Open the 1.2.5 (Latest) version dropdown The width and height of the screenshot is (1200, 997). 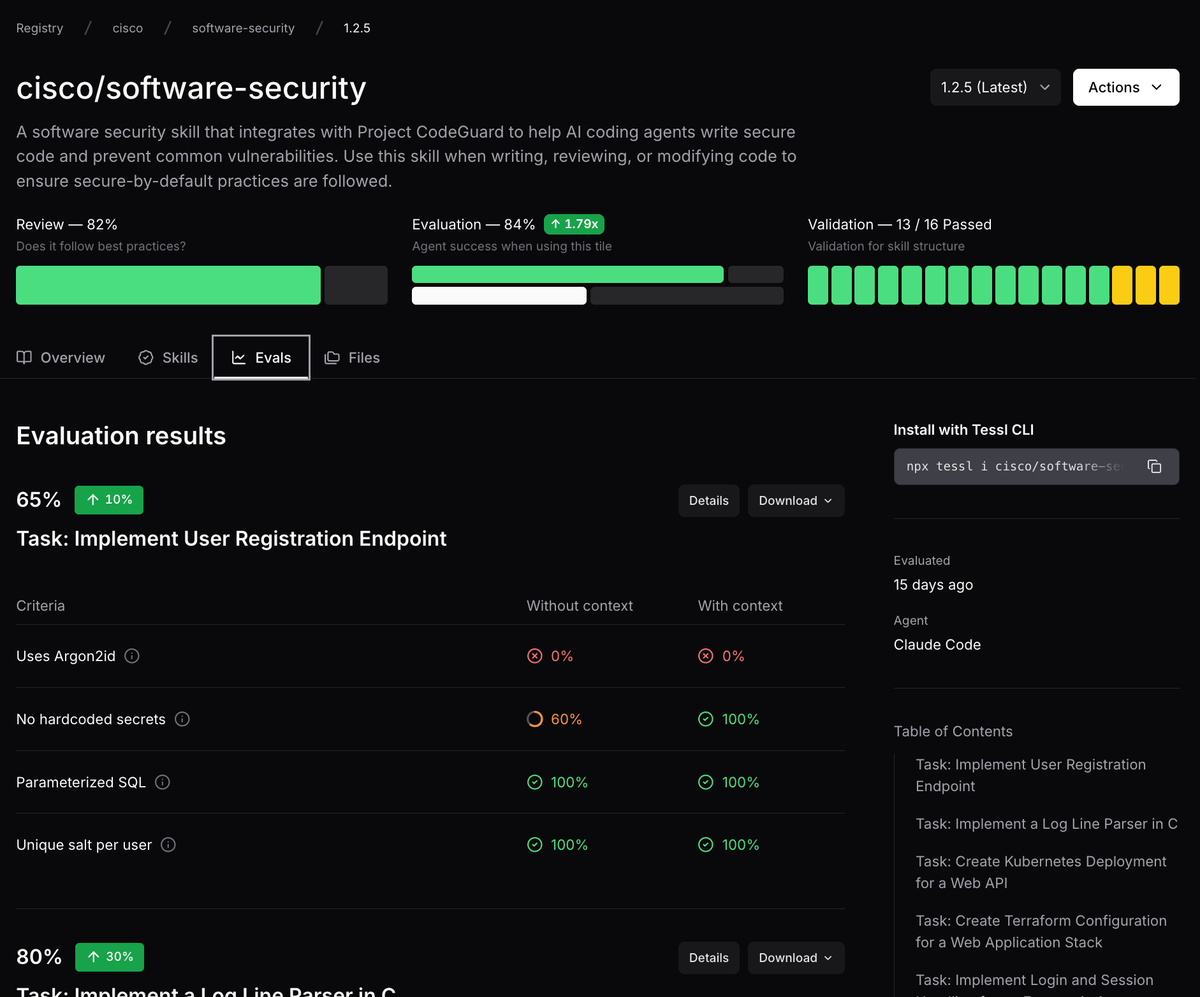point(995,87)
